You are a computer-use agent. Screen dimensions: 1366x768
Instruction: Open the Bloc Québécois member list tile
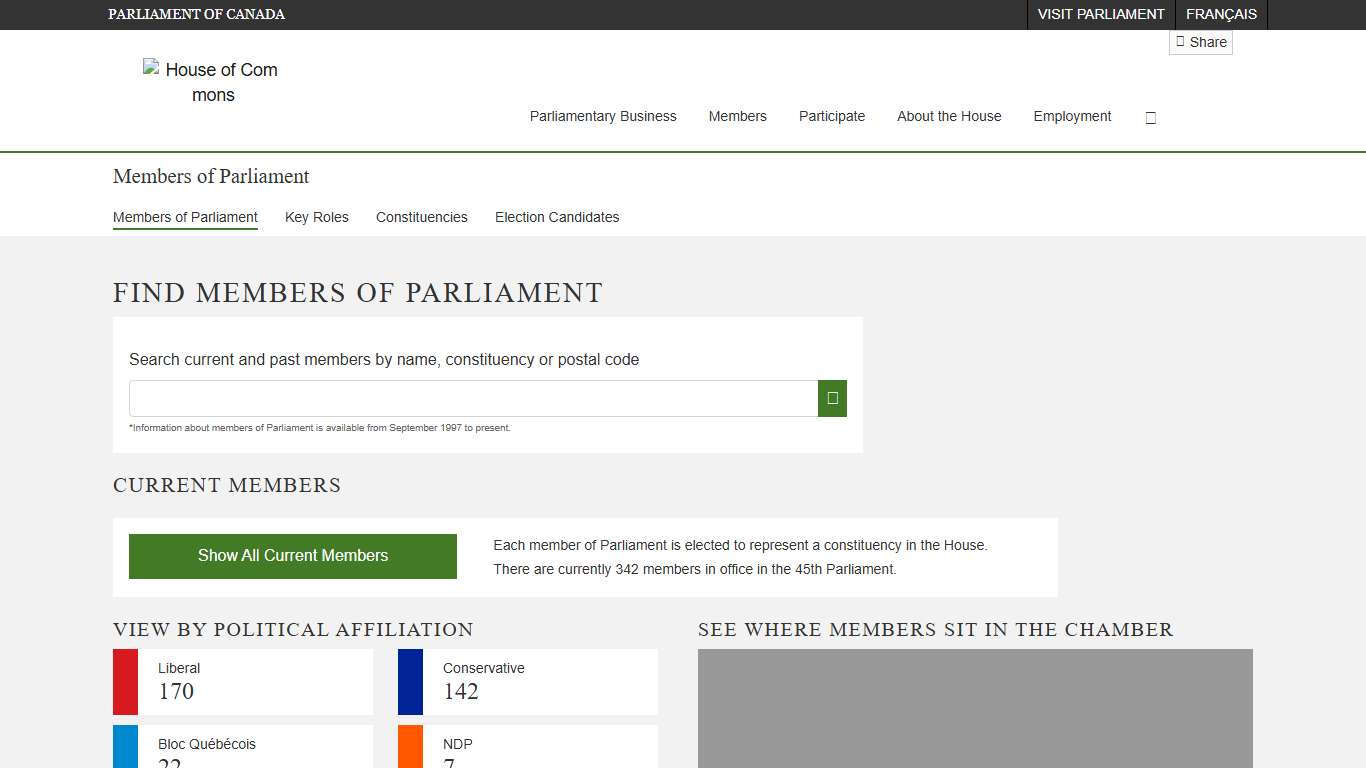click(242, 751)
